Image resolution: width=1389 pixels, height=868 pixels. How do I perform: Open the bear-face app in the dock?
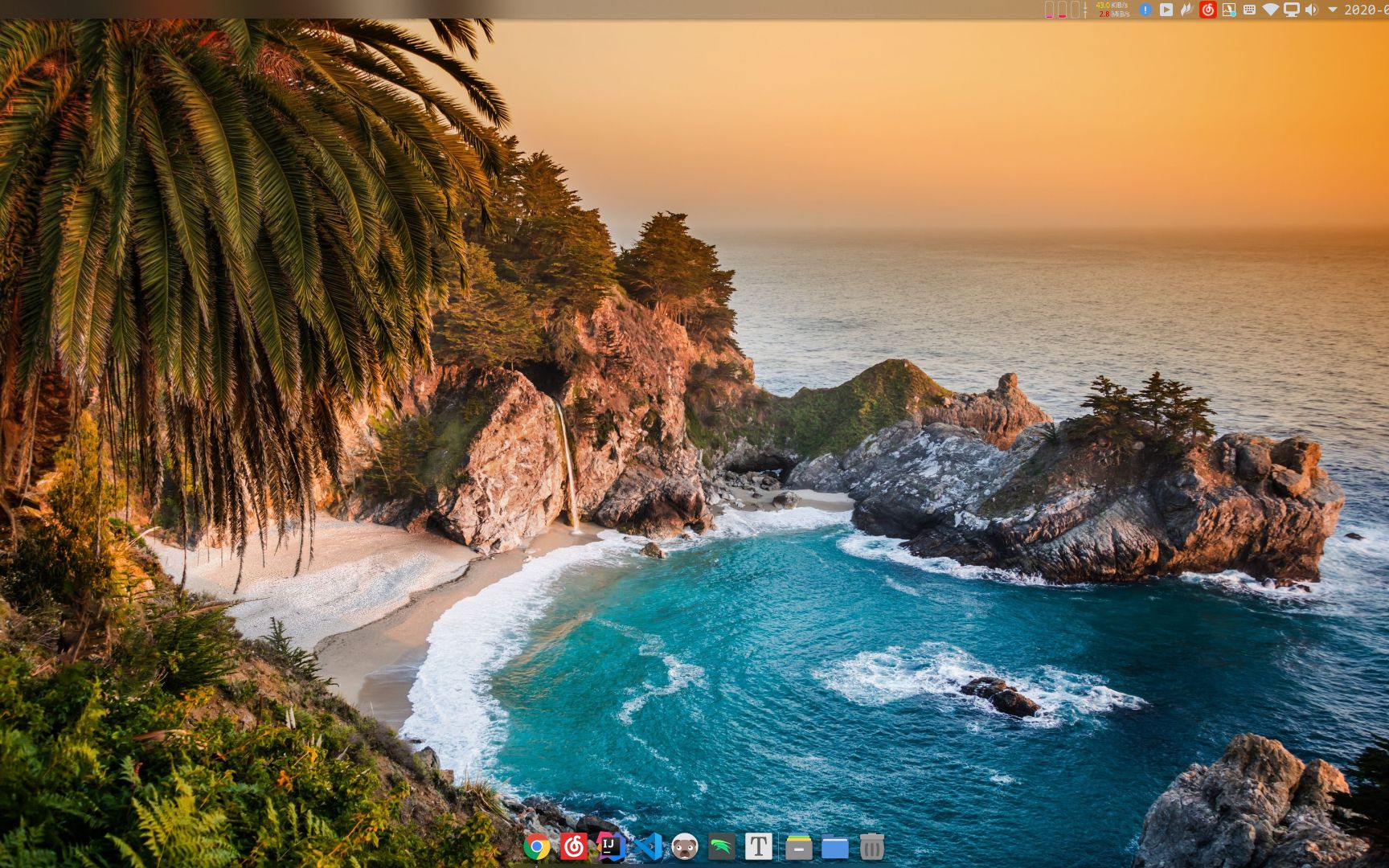pyautogui.click(x=685, y=846)
